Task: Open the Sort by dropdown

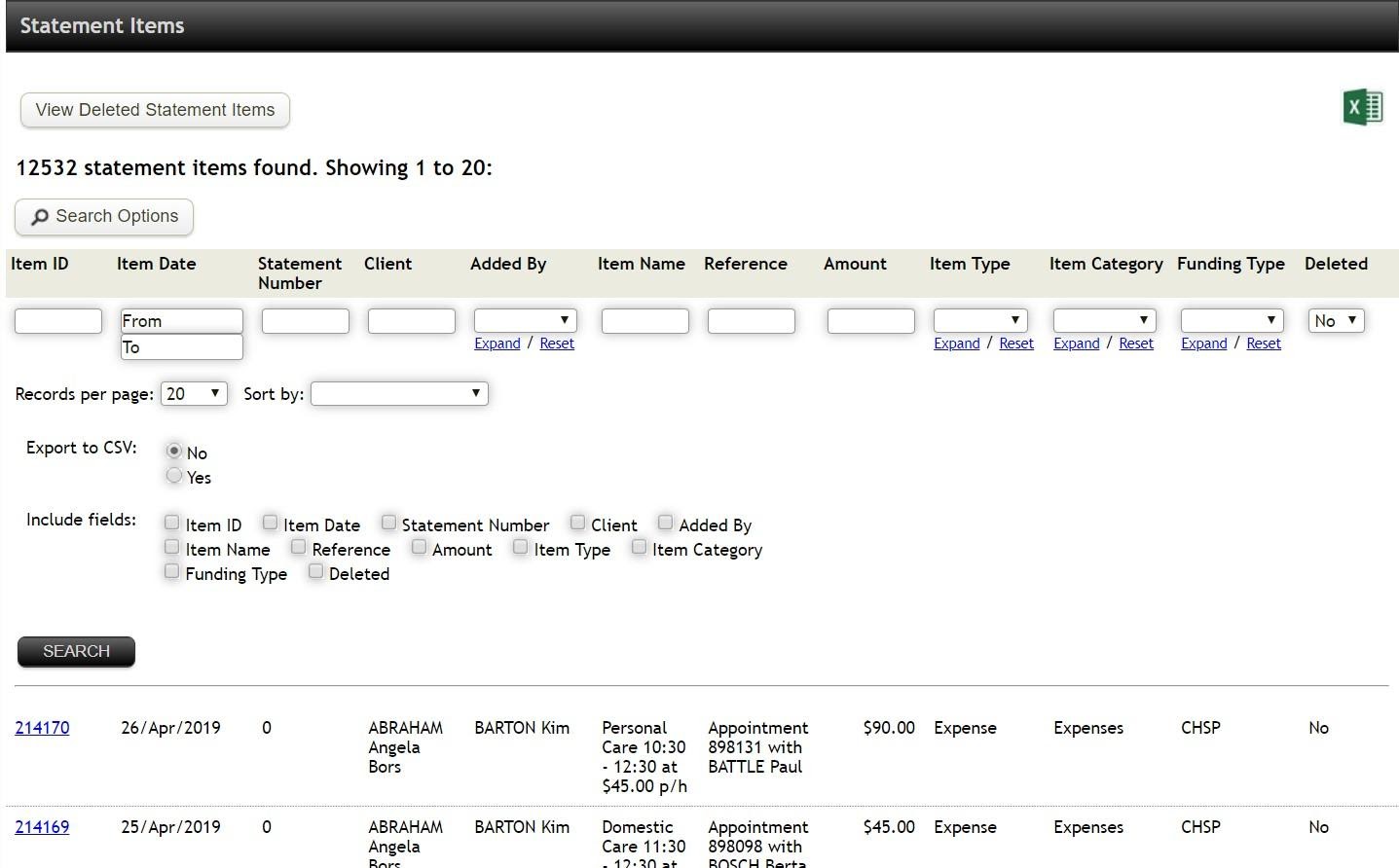Action: tap(398, 393)
